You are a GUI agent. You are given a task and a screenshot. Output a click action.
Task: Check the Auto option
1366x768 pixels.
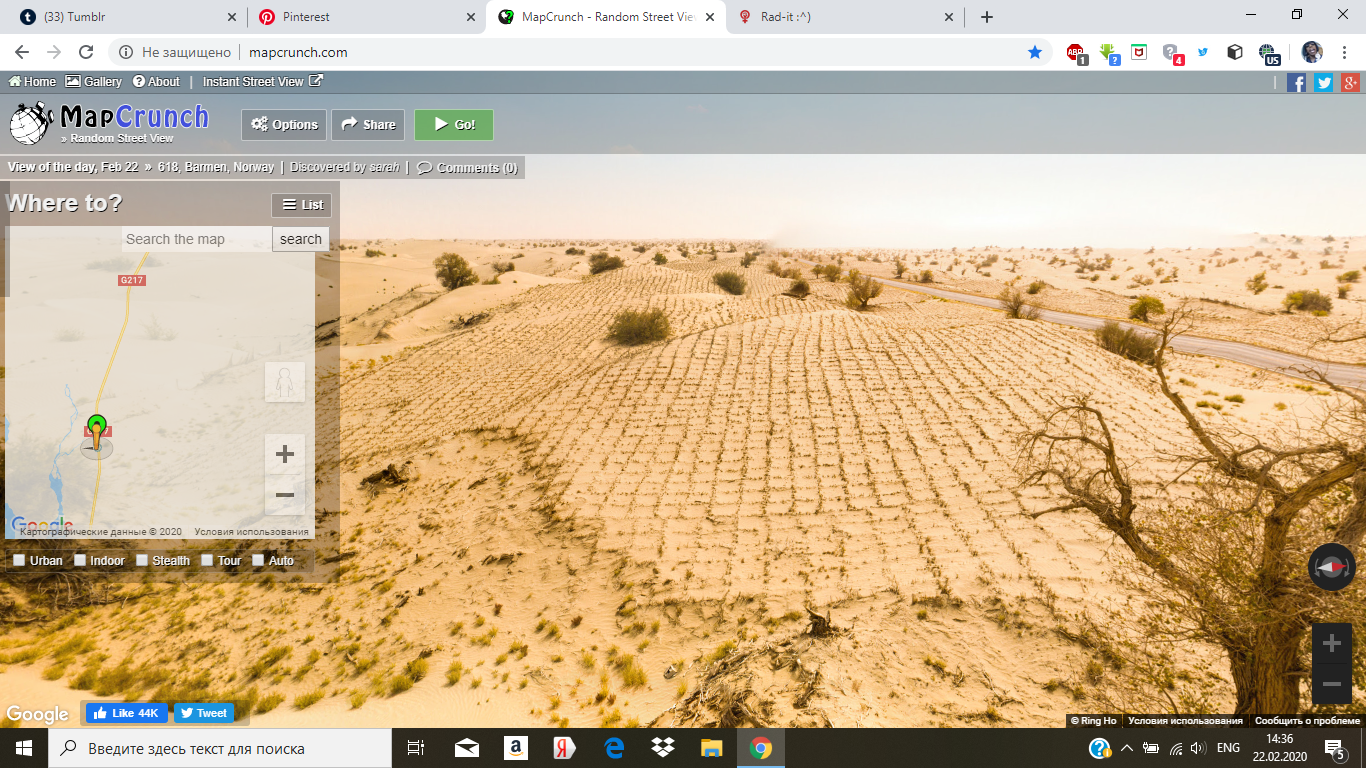258,560
